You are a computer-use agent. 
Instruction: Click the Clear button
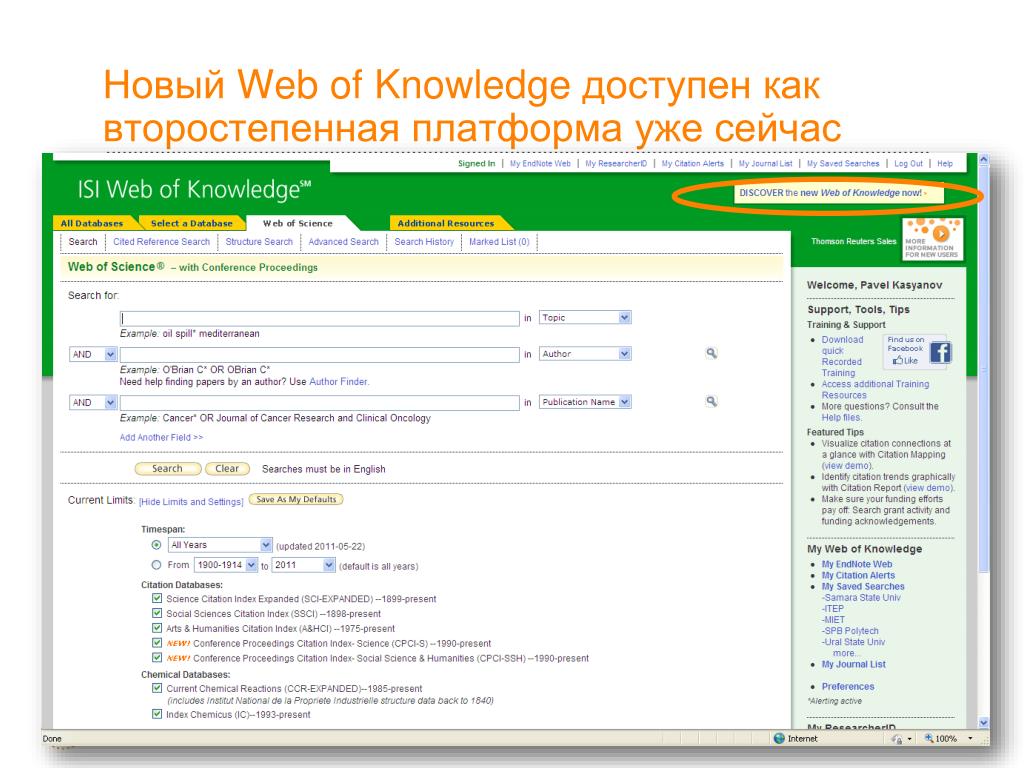227,468
